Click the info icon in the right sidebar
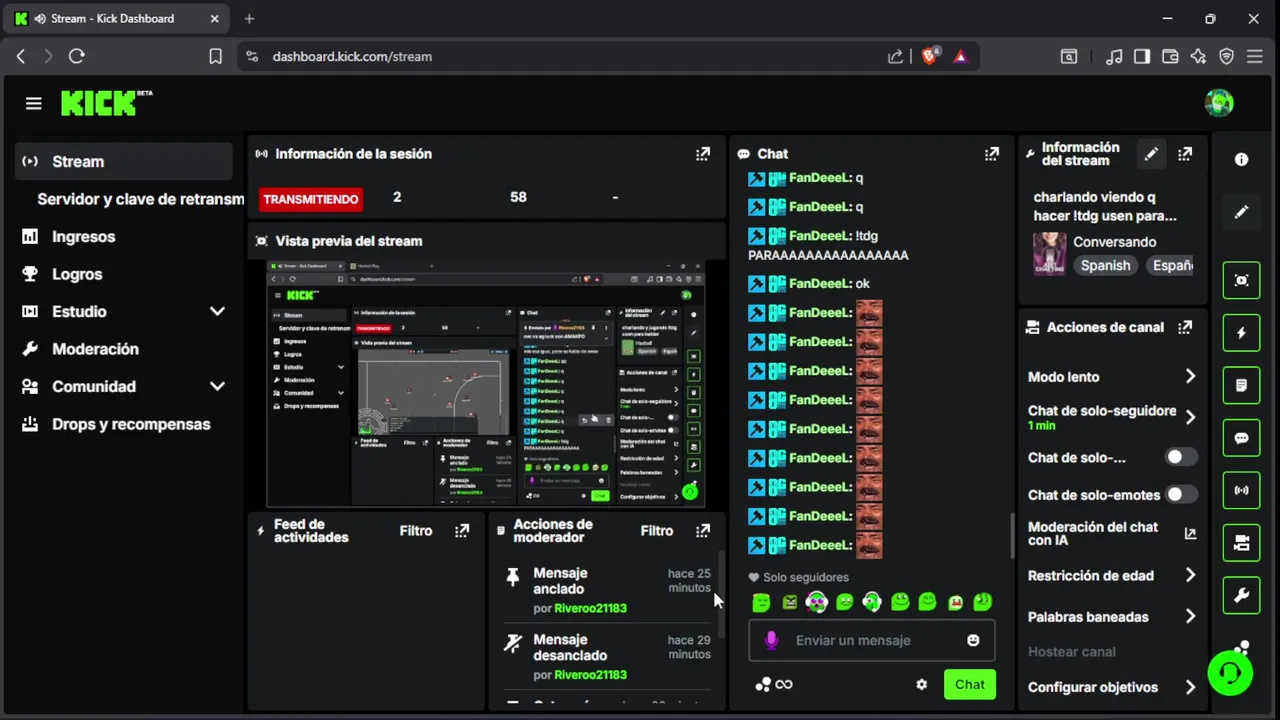1280x720 pixels. click(x=1241, y=159)
